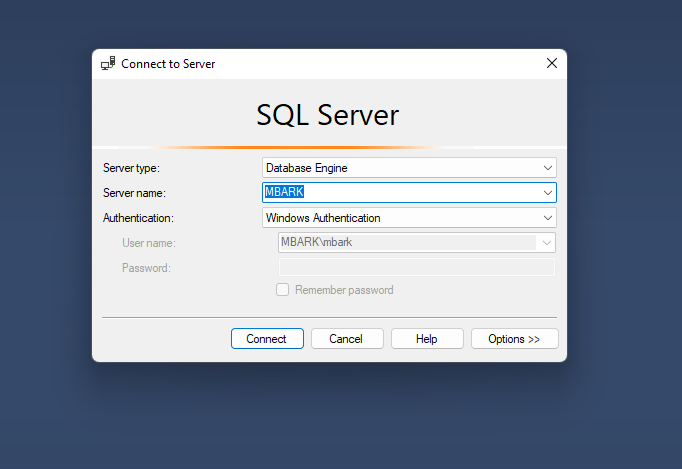
Task: Close the Connect to Server dialog
Action: [x=551, y=64]
